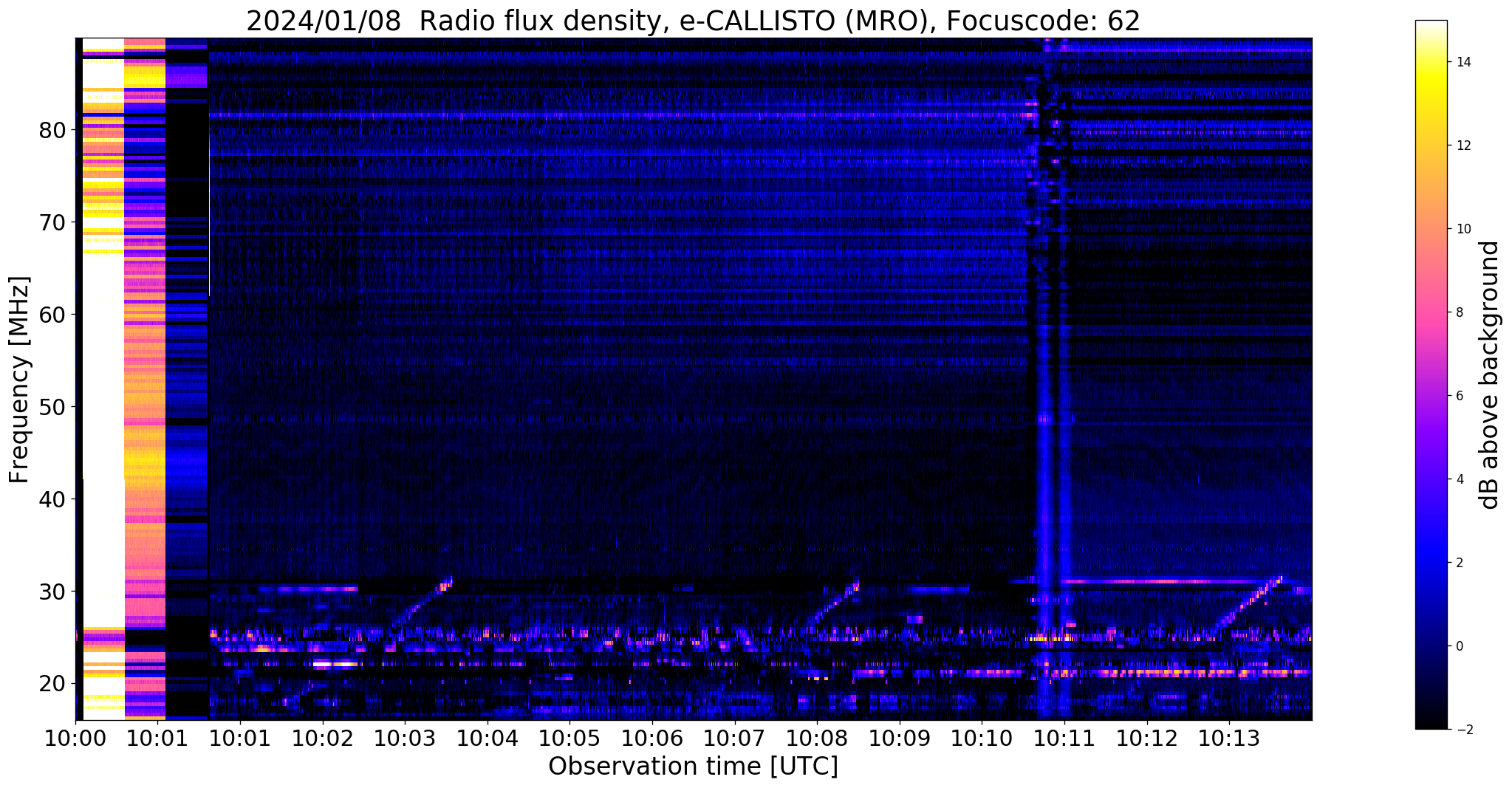The width and height of the screenshot is (1512, 788).
Task: Click the 30 MHz frequency tick label
Action: click(x=52, y=592)
